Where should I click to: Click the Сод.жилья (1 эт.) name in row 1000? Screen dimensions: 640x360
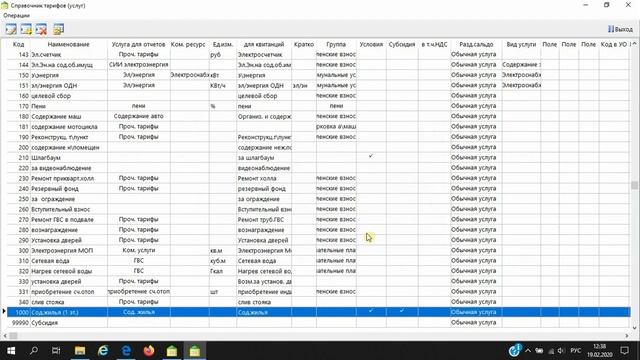click(55, 312)
